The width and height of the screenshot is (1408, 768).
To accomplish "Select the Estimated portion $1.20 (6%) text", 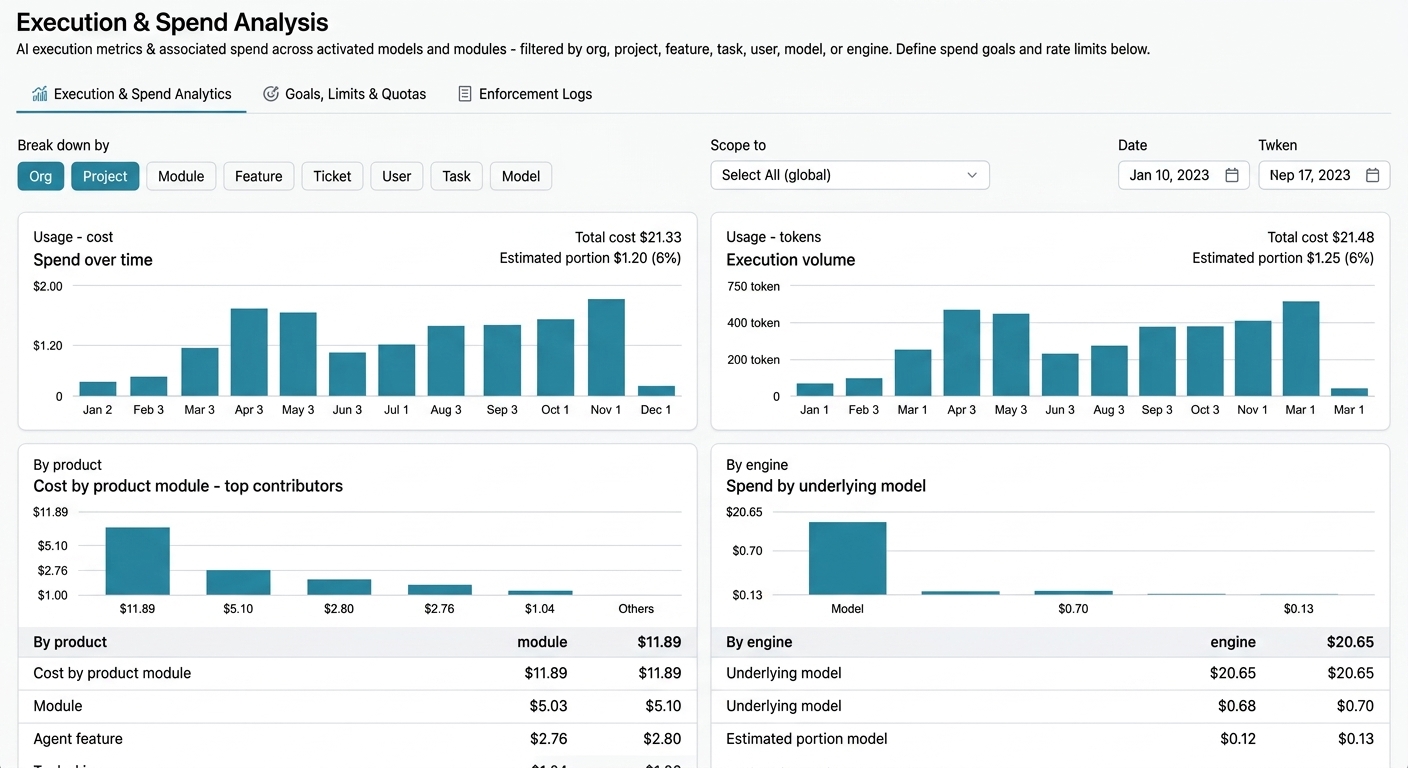I will pos(590,258).
